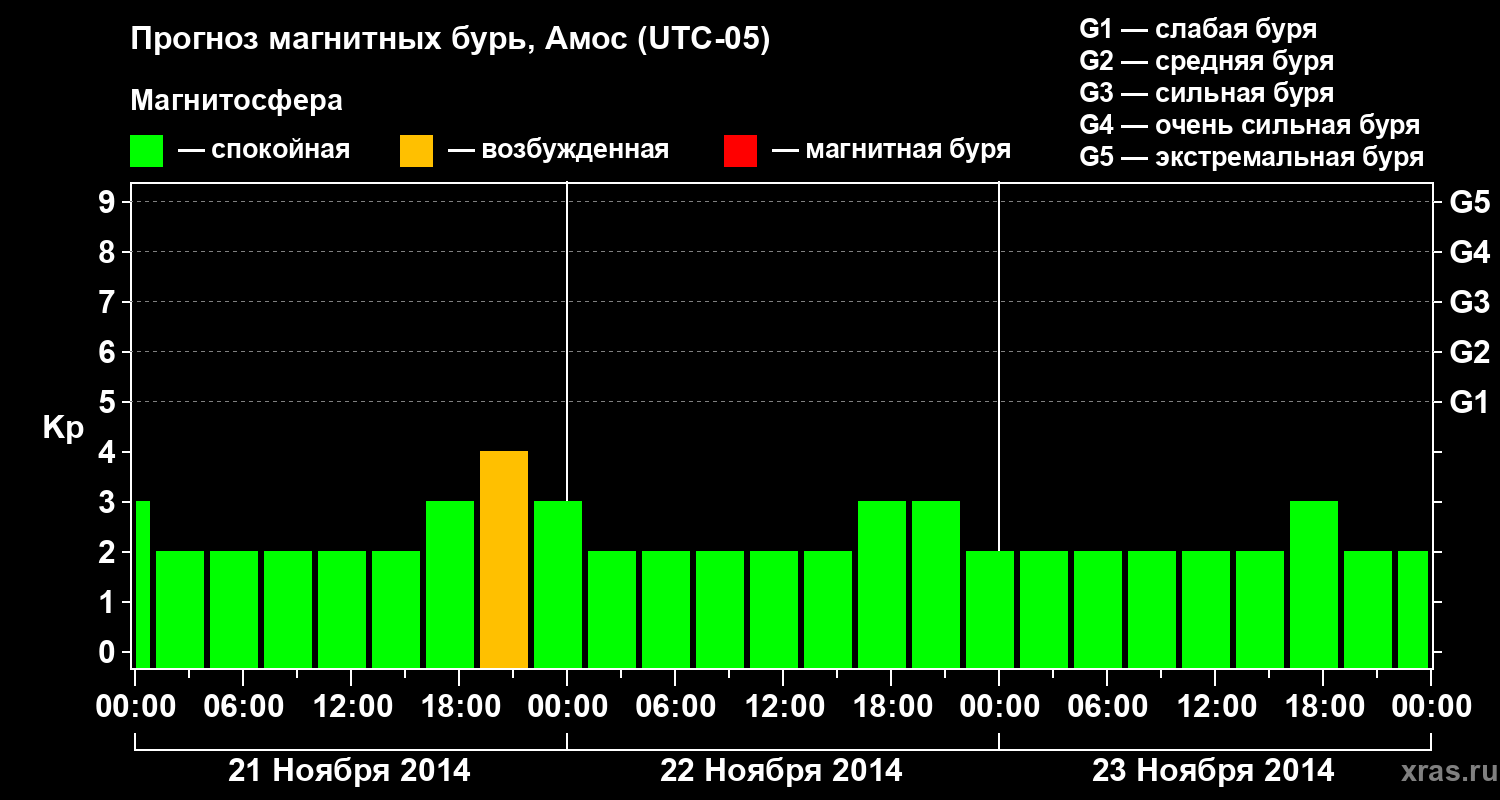Click the 'G1' label on the right axis

(1470, 403)
